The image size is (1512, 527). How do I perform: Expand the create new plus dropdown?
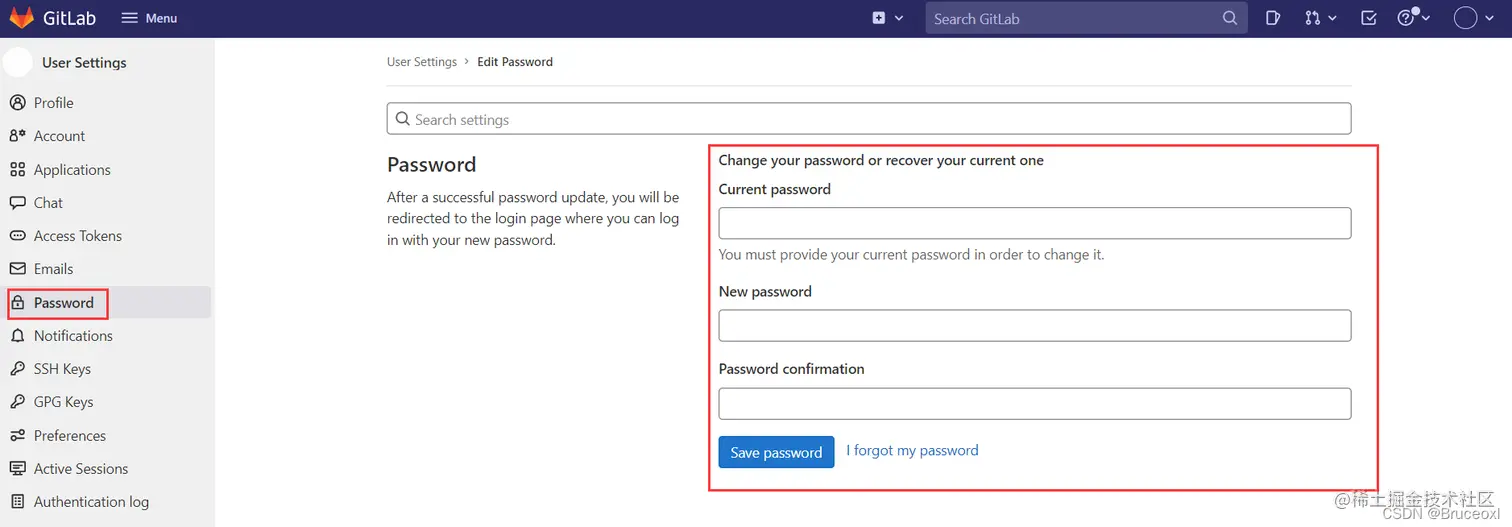point(887,18)
